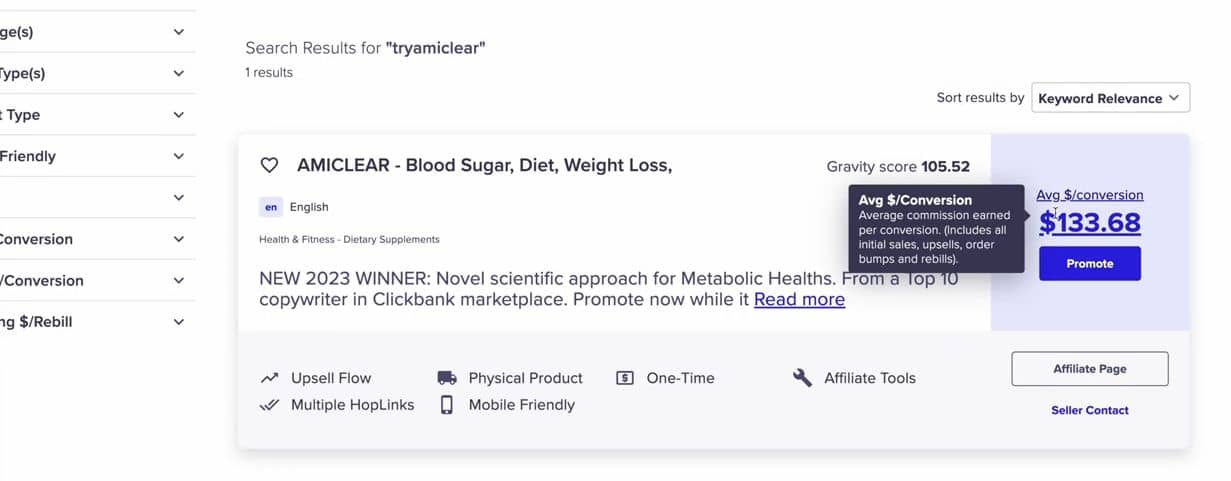Expand the $/Rebill filter section
Image resolution: width=1231 pixels, height=481 pixels.
179,322
